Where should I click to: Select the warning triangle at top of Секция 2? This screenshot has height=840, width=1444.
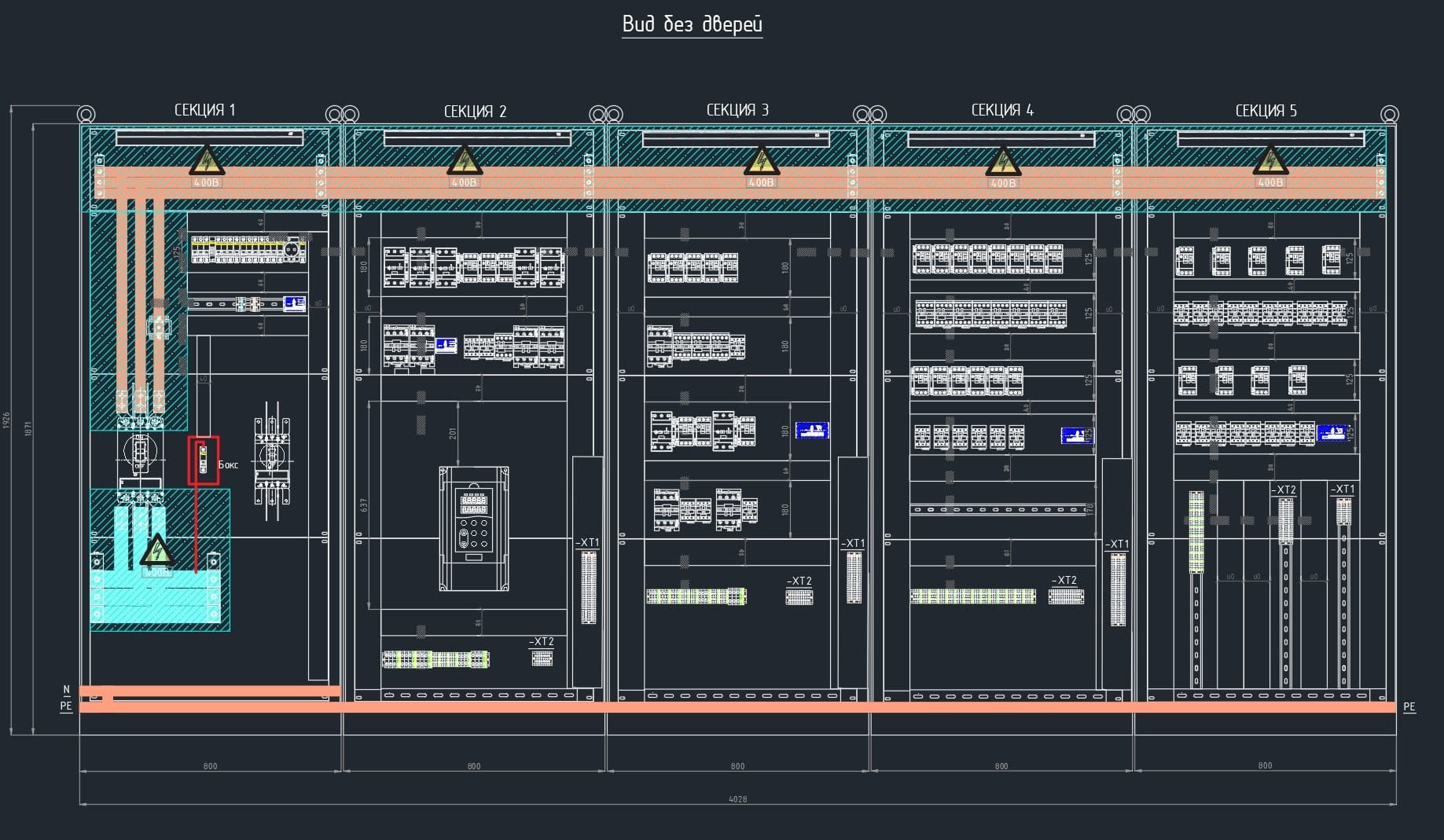[x=464, y=161]
